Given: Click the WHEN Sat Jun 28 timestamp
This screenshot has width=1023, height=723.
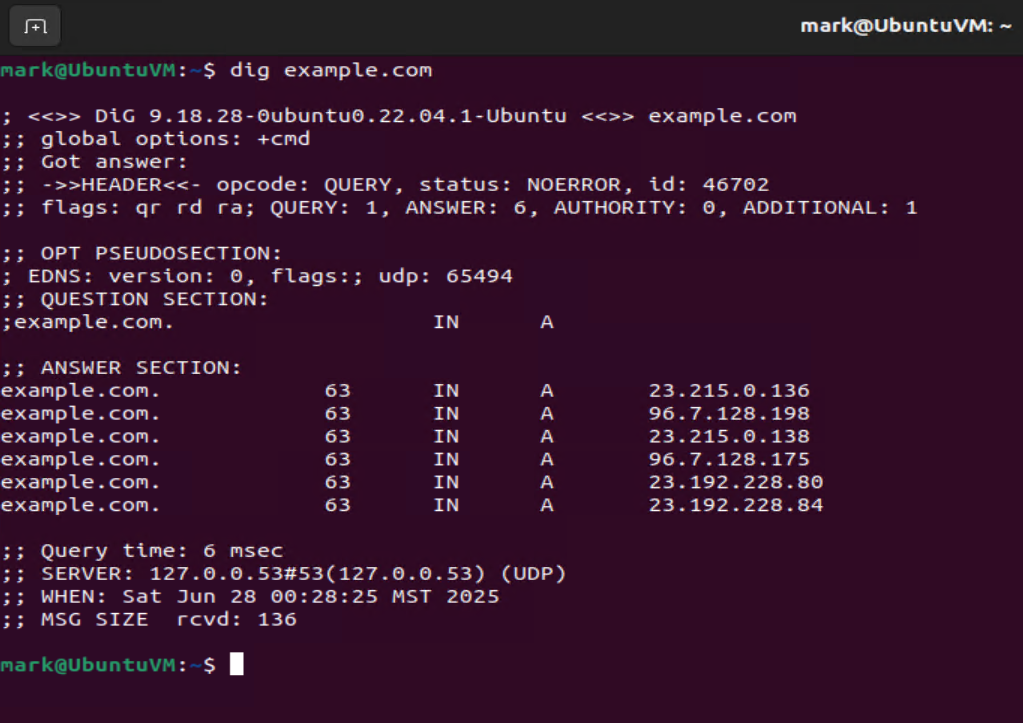Looking at the screenshot, I should pos(250,596).
